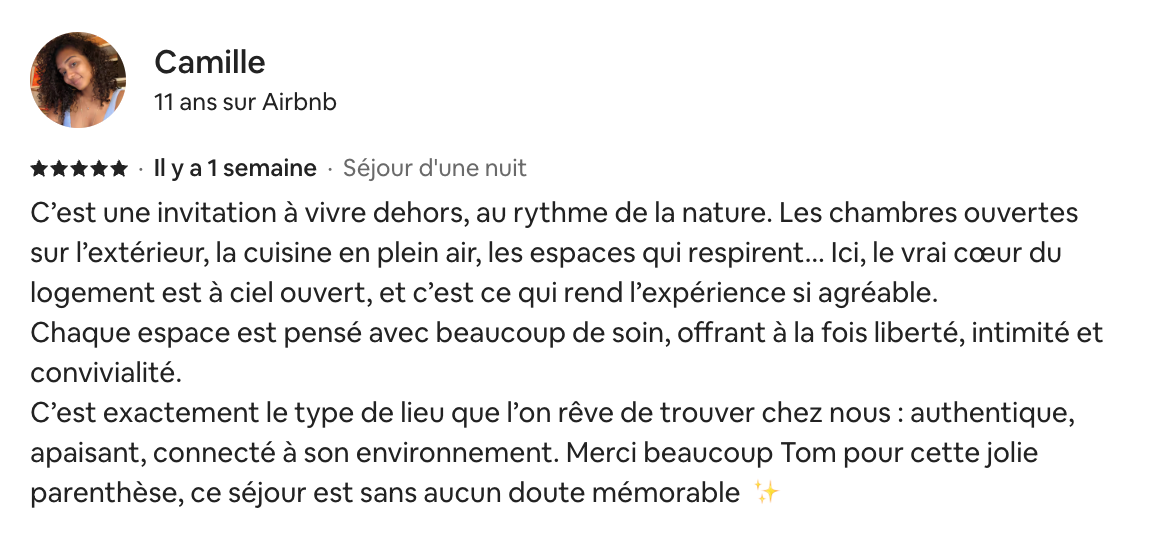Screen dimensions: 1154x538
Task: Click the second star of the rating
Action: point(59,169)
